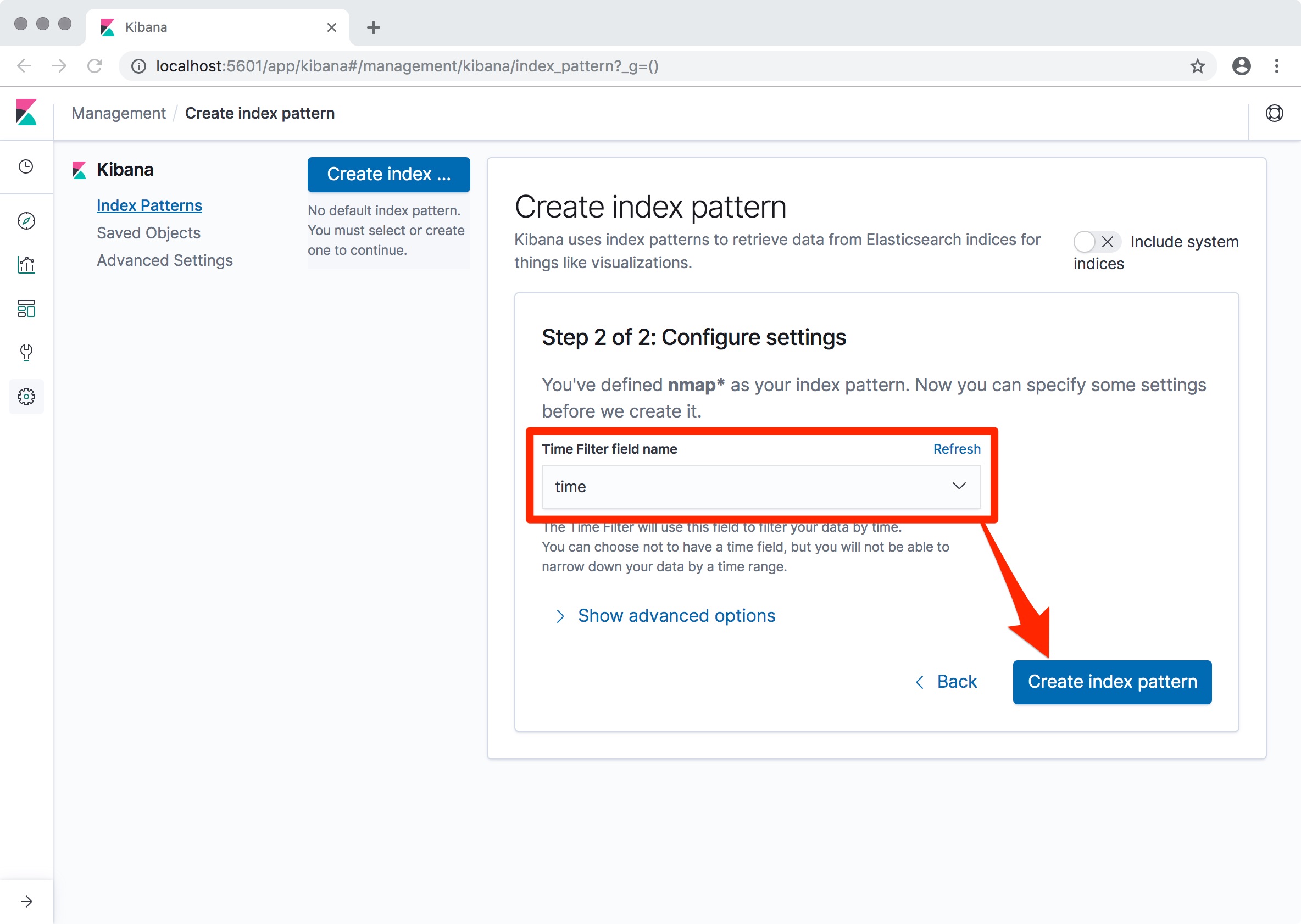Open Management via the gear sidebar icon

click(x=26, y=397)
